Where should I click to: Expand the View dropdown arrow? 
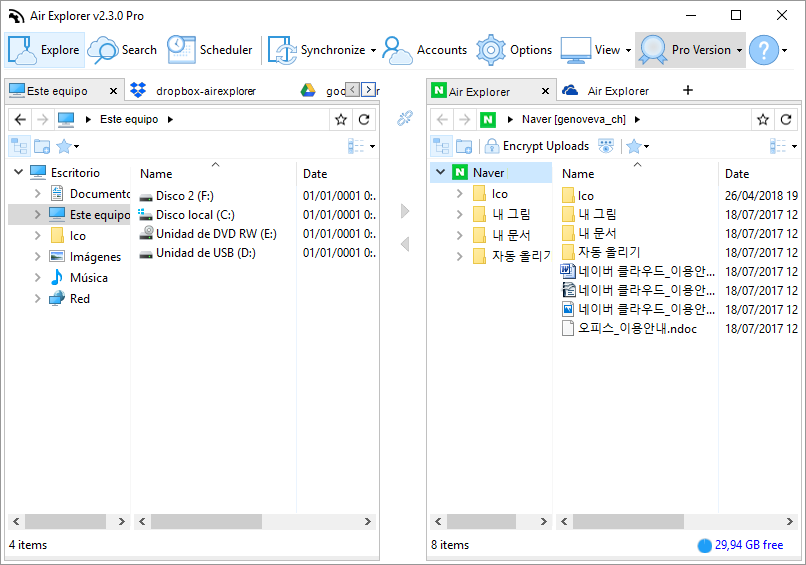[x=628, y=50]
